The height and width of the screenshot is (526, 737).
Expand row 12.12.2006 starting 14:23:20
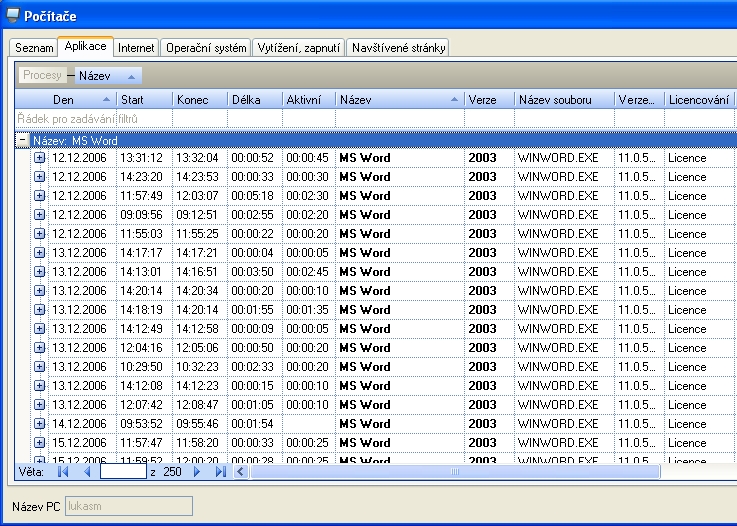pos(39,177)
